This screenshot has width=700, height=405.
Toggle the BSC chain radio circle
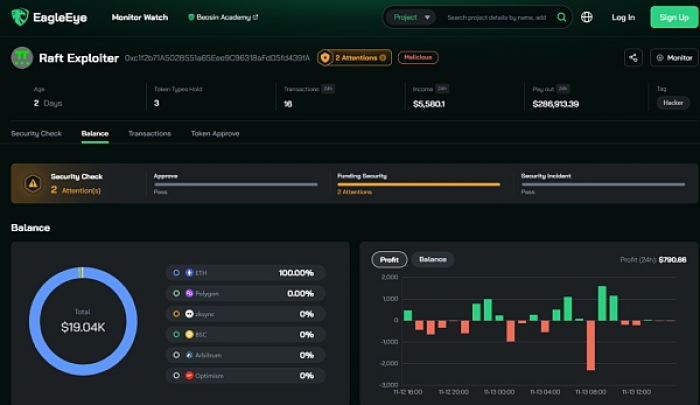tap(176, 334)
